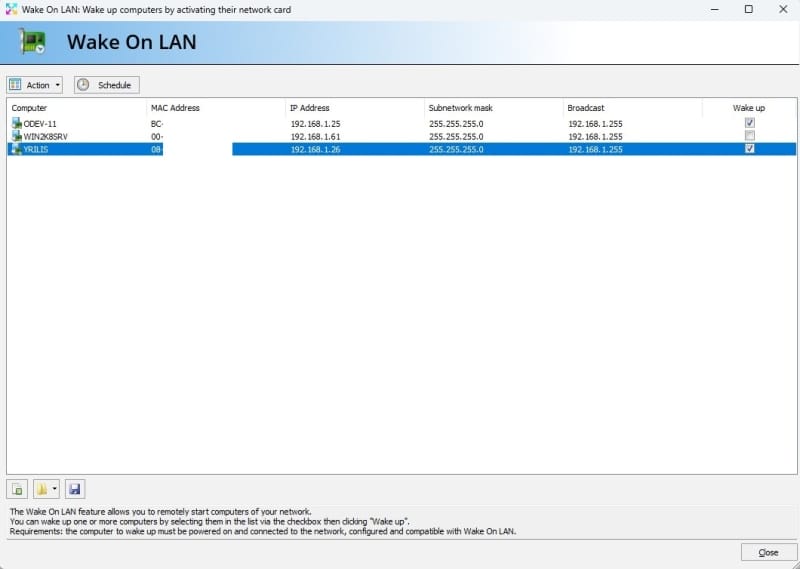Enable Wake up checkbox for WIN2K8SRV
This screenshot has width=800, height=569.
coord(749,136)
